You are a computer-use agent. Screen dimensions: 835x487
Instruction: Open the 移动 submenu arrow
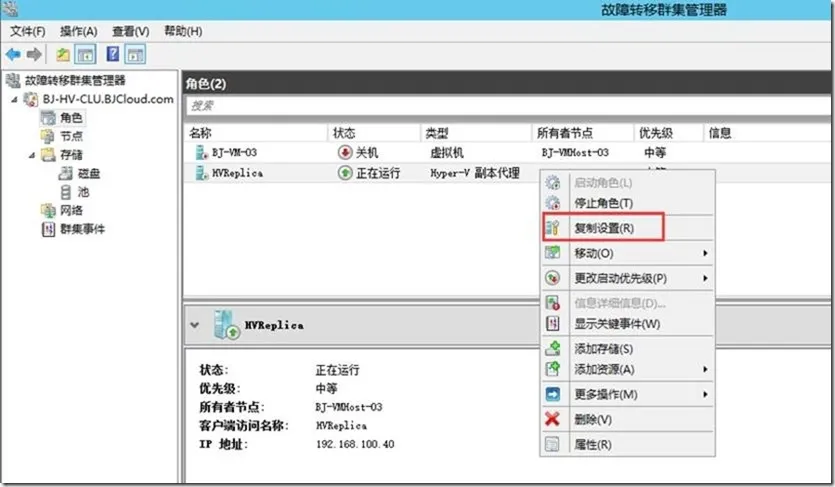pos(705,253)
